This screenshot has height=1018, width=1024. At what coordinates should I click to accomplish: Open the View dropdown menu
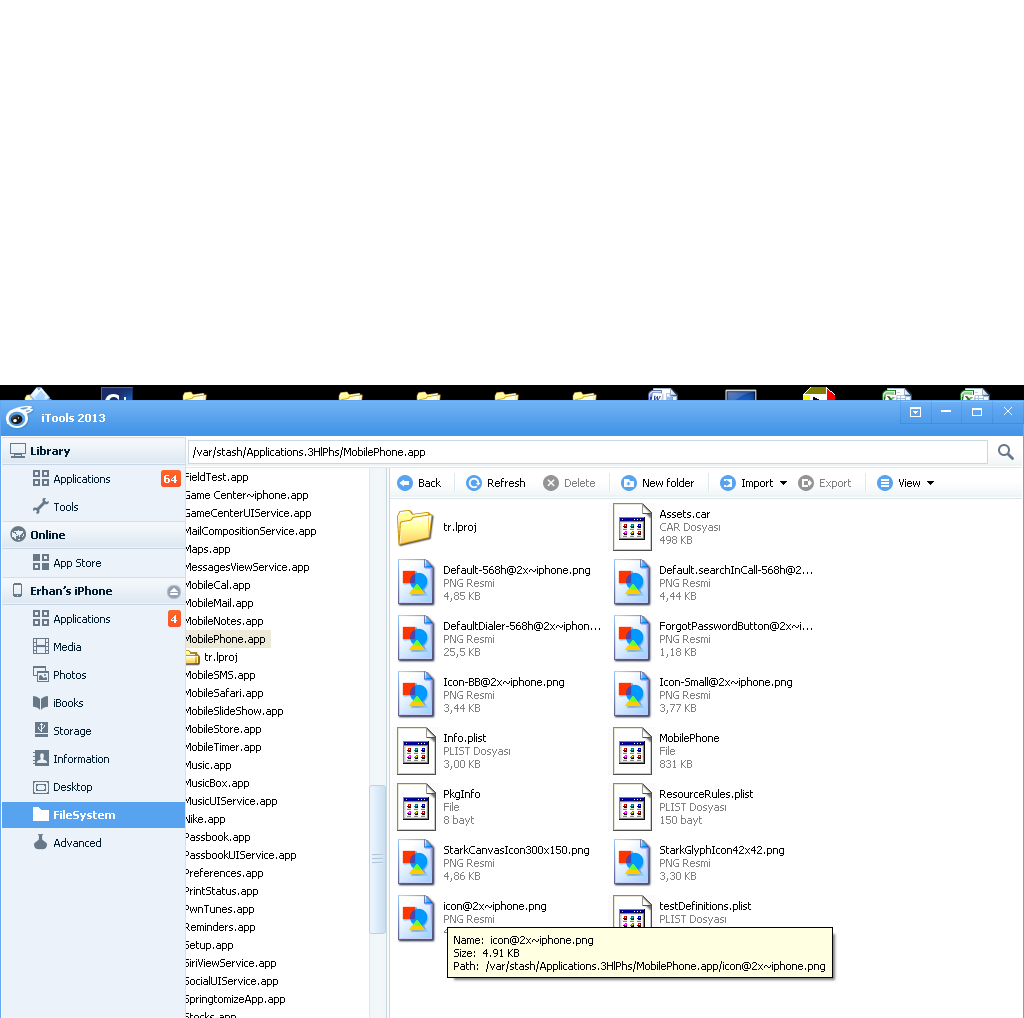point(906,483)
